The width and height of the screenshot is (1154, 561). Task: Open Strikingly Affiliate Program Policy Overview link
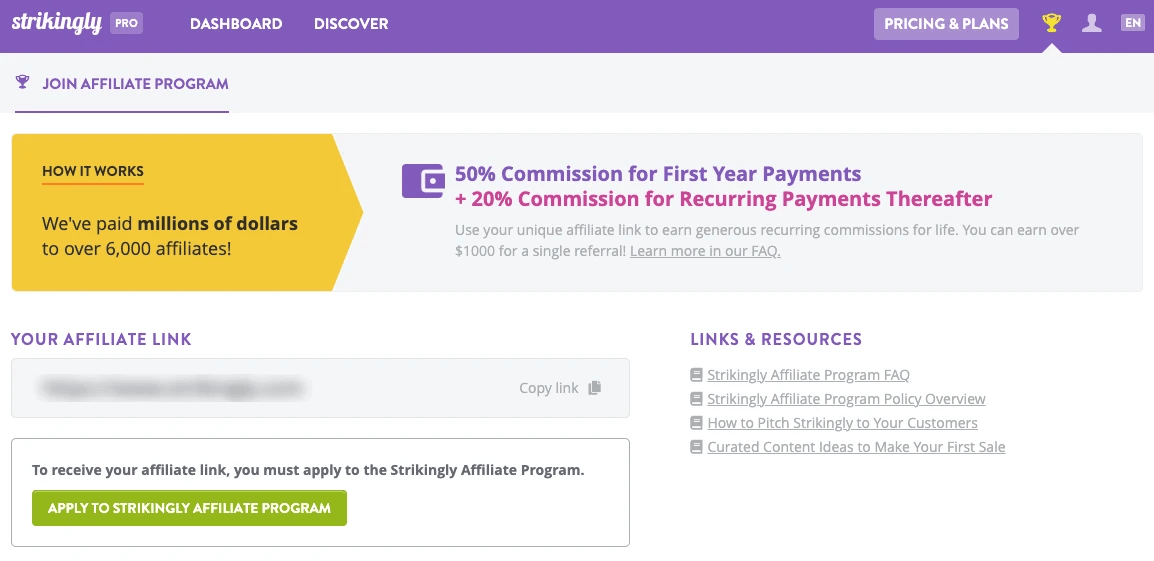846,399
